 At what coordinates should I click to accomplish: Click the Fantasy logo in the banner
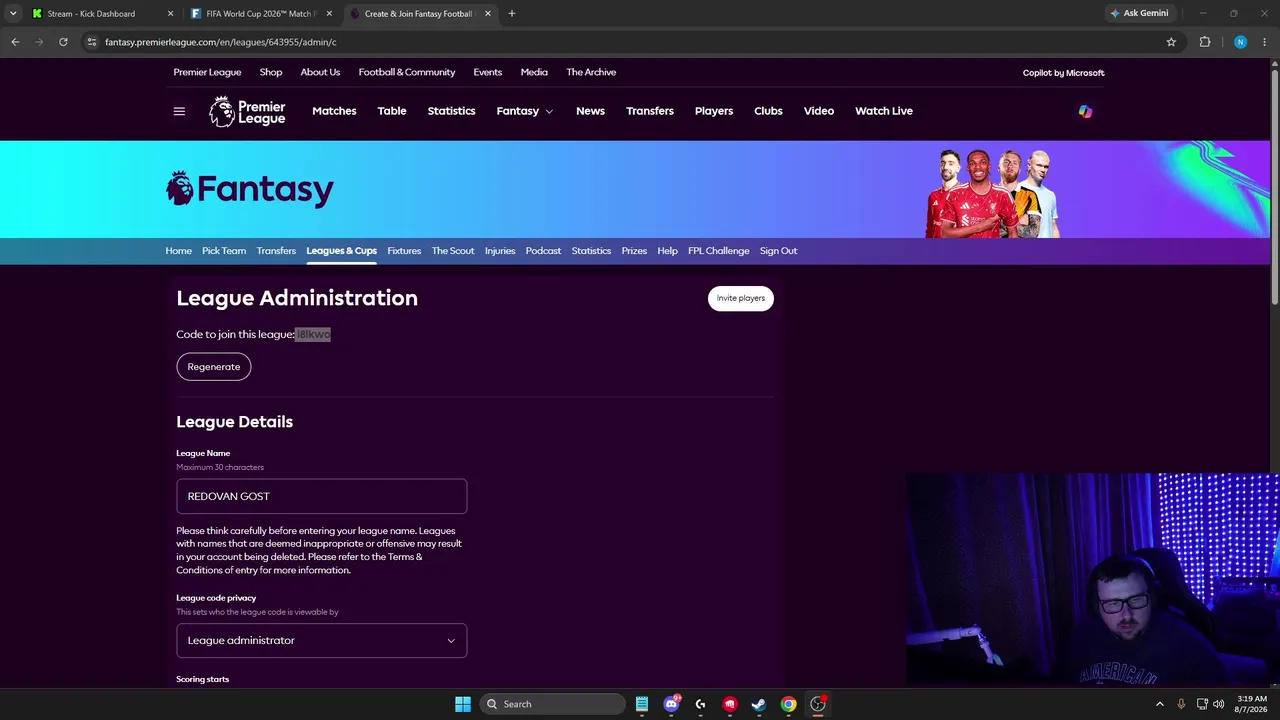[250, 189]
